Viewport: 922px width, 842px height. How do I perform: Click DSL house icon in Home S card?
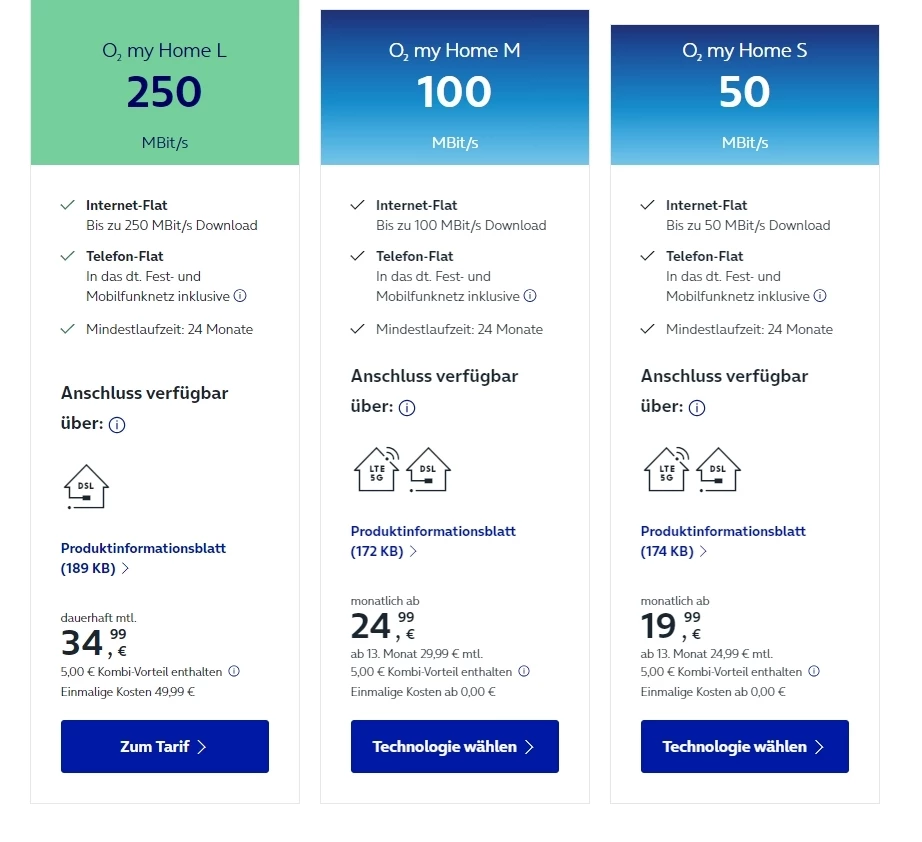pos(718,468)
